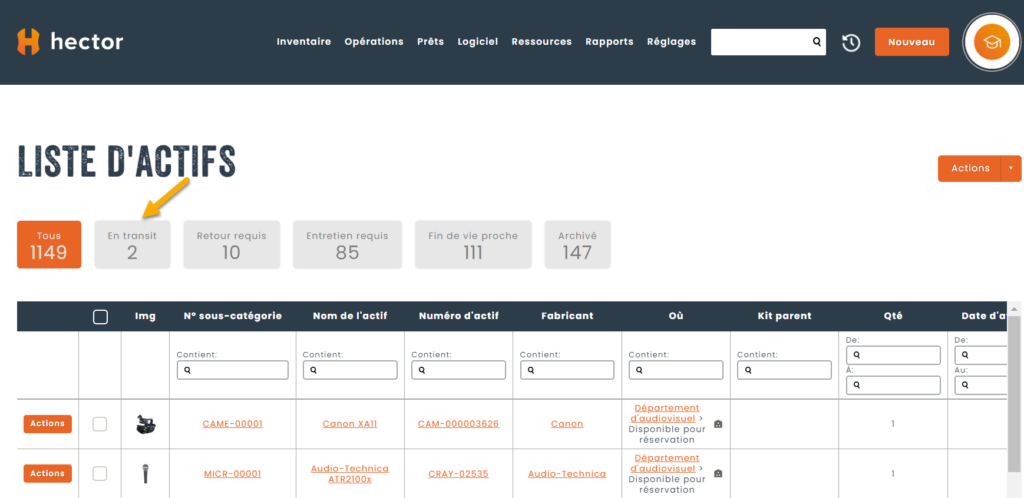Click the magnifier icon in Fabricant filter

529,370
